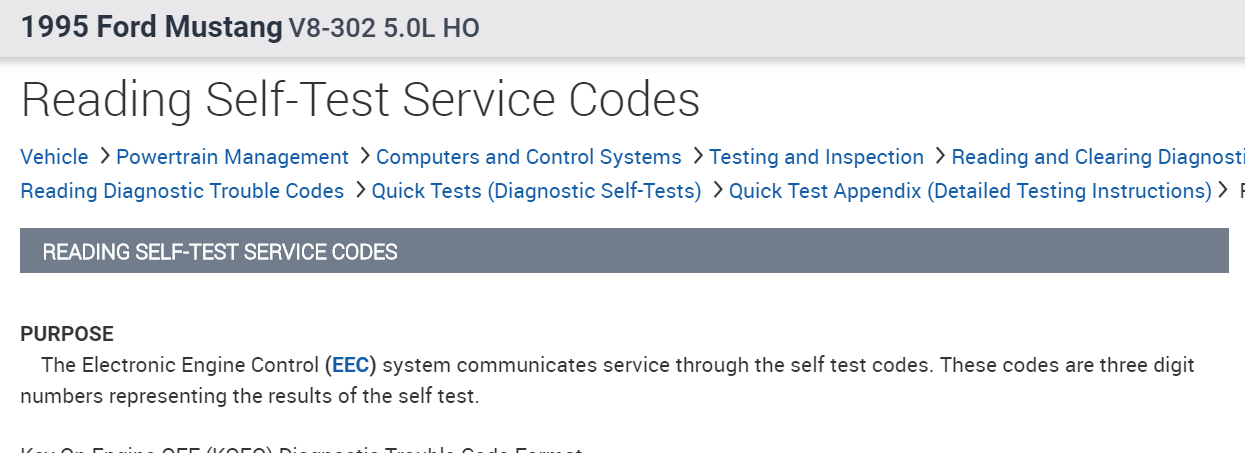Navigate to Testing and Inspection

click(816, 157)
